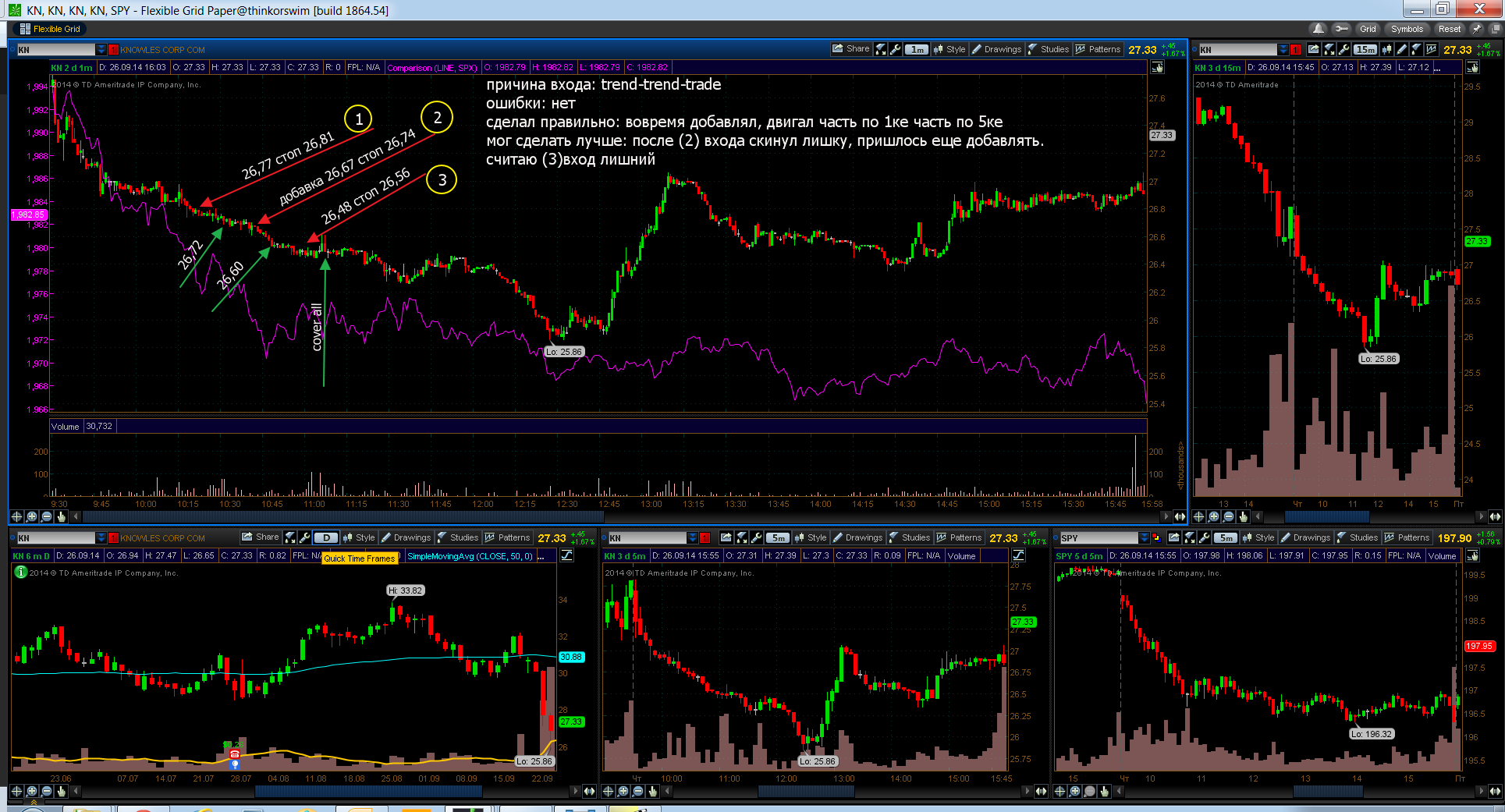
Task: Open Style menu on KN 1m chart
Action: tap(949, 49)
